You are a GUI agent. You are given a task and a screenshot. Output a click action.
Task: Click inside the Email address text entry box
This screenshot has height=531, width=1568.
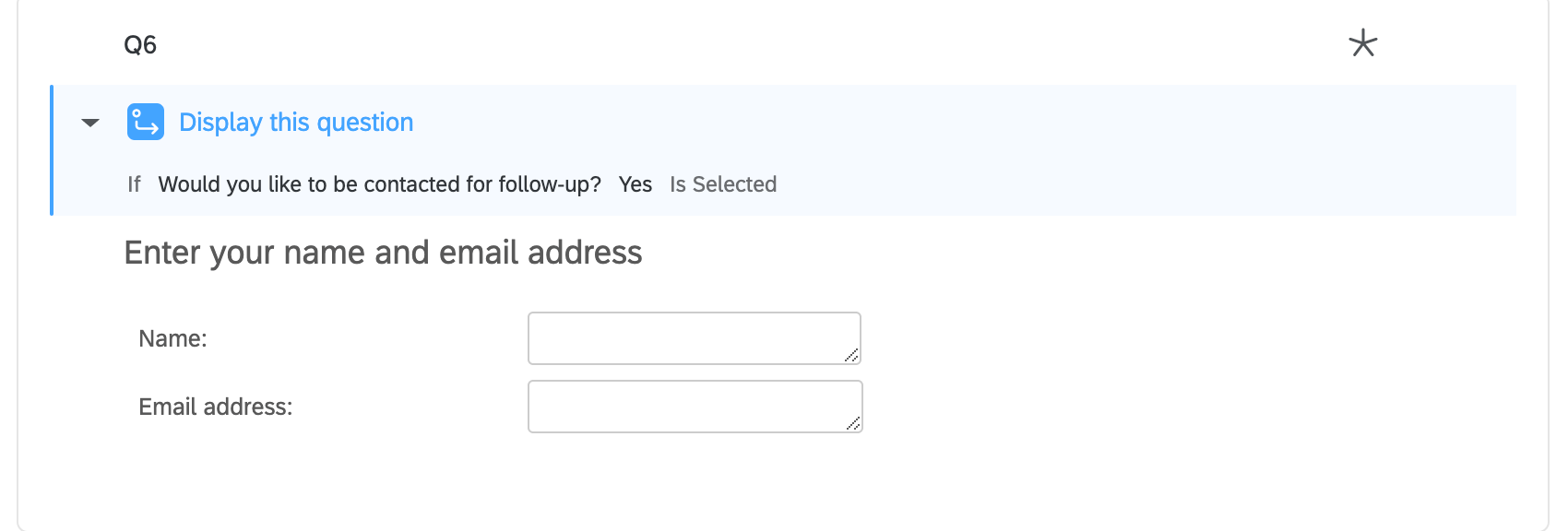(694, 406)
